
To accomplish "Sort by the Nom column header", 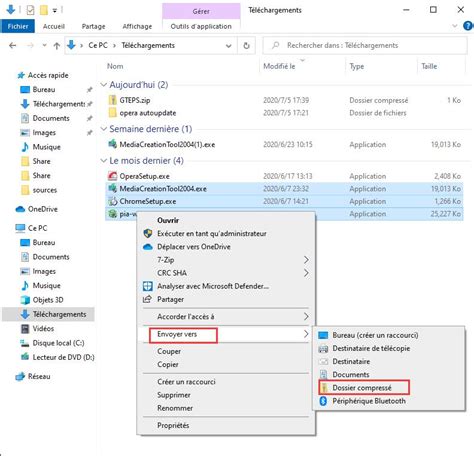I will click(115, 66).
